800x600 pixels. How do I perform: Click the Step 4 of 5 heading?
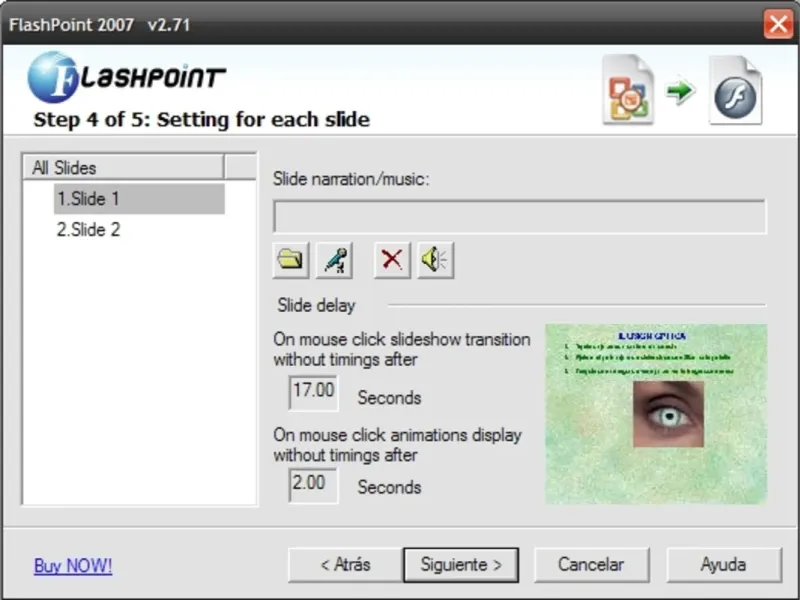click(202, 119)
